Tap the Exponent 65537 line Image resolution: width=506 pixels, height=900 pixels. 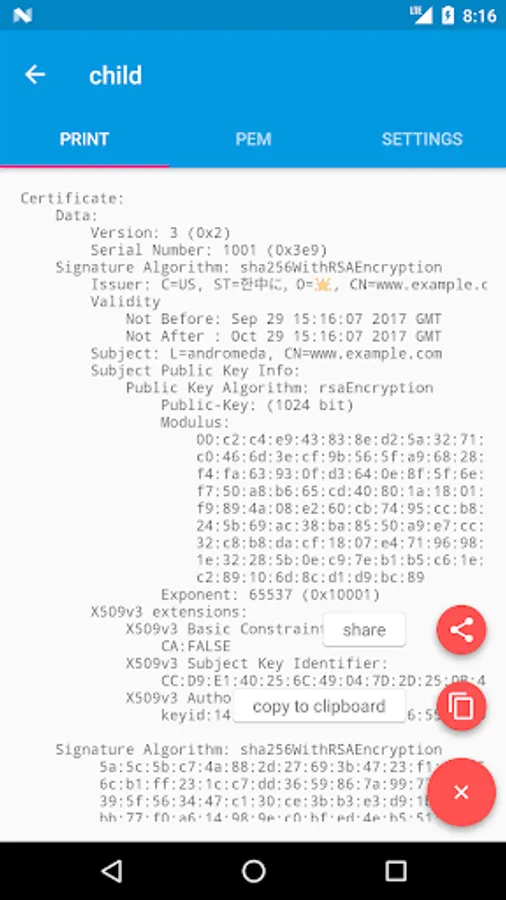click(270, 595)
